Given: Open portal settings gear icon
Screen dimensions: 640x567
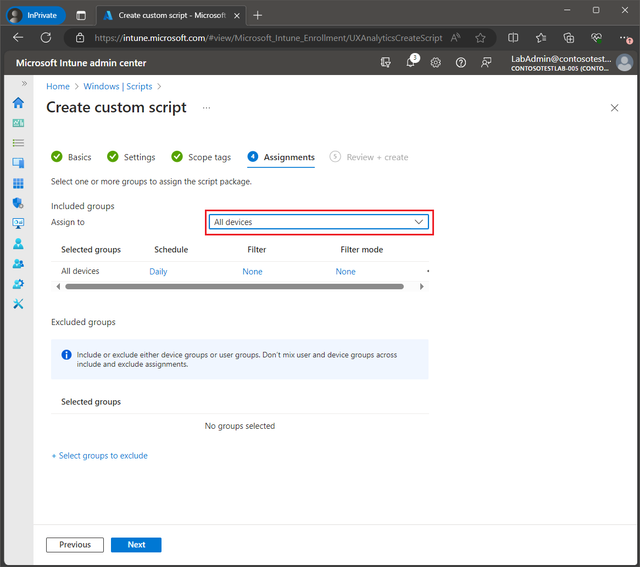Looking at the screenshot, I should pos(436,62).
